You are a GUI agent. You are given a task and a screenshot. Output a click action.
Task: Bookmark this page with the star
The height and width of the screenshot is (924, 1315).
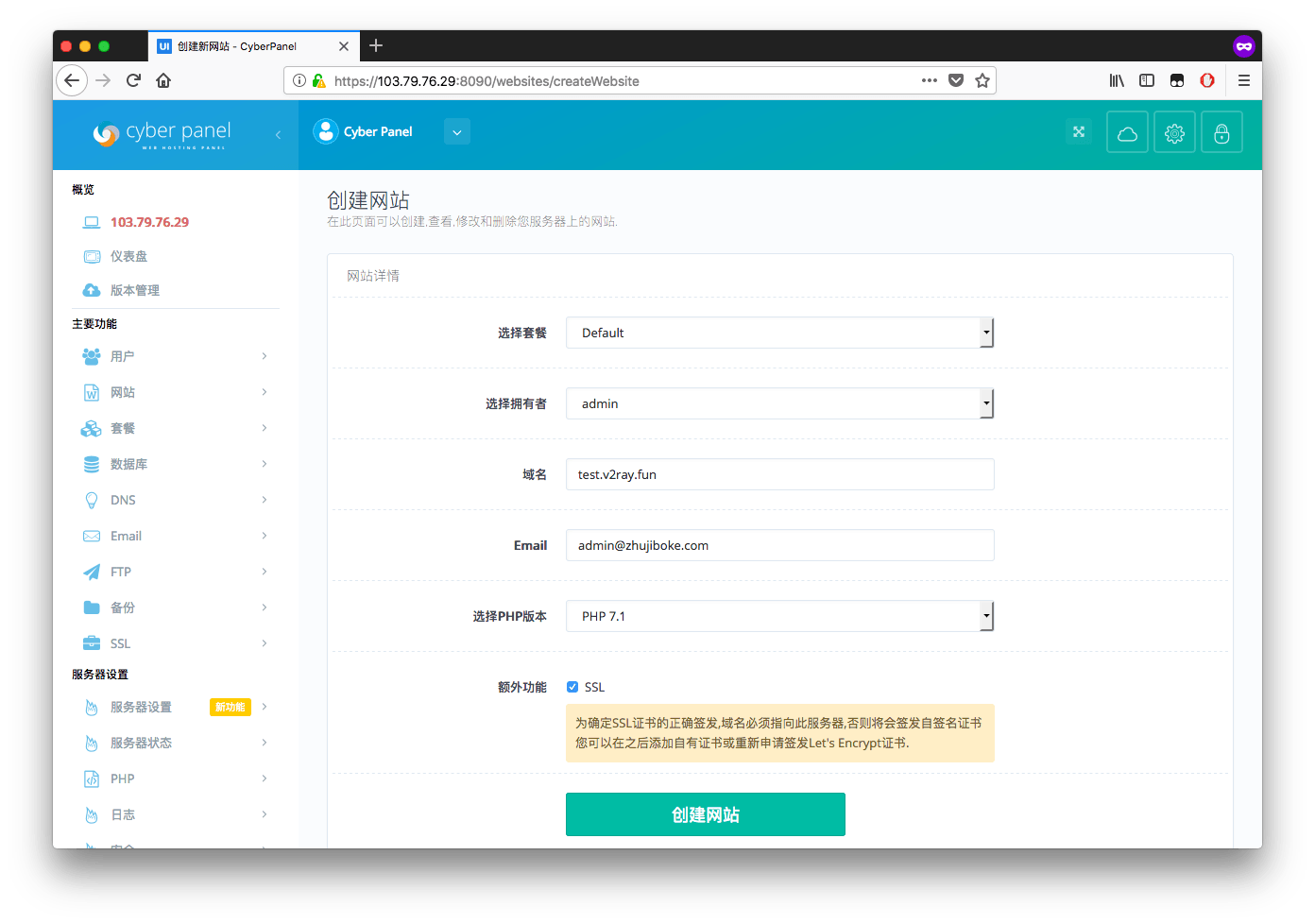tap(982, 80)
